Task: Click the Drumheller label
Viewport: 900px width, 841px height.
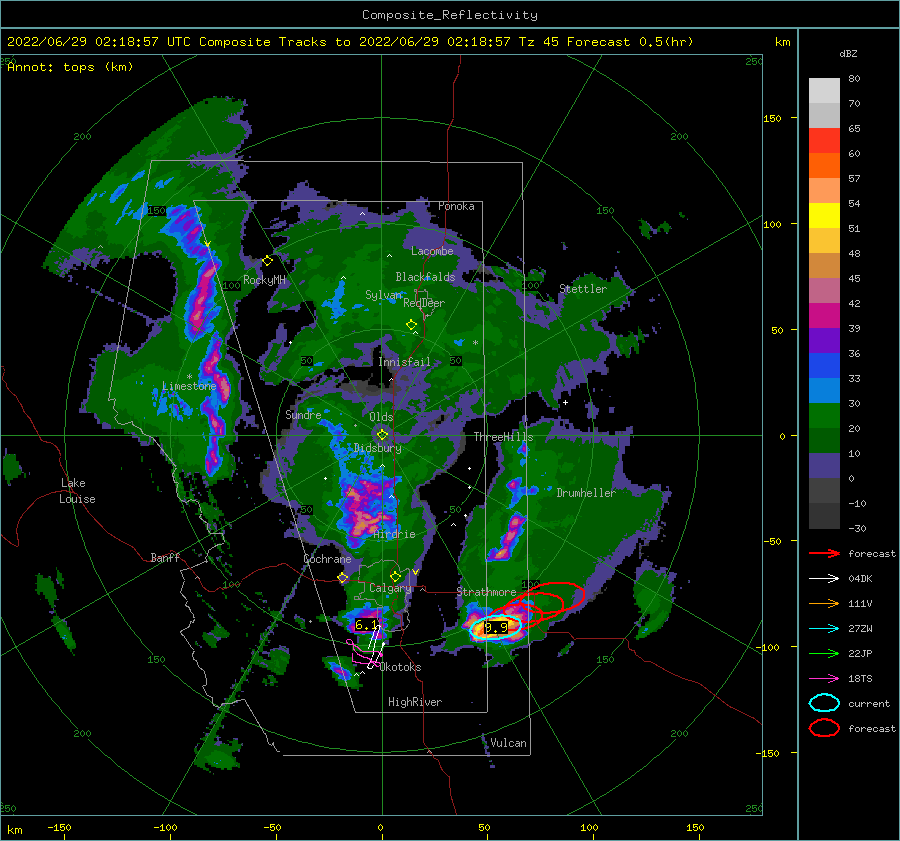Action: pyautogui.click(x=586, y=493)
